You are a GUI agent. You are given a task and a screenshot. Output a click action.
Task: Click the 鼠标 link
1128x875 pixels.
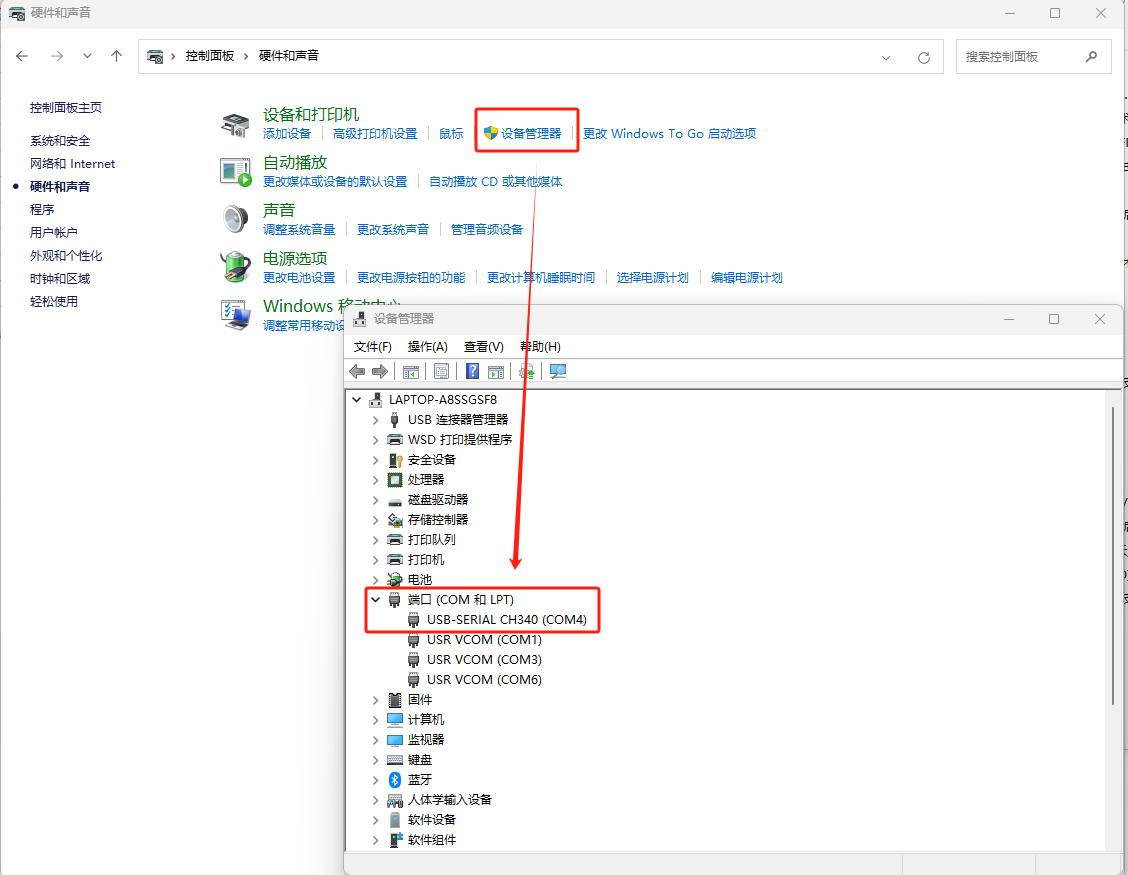451,133
